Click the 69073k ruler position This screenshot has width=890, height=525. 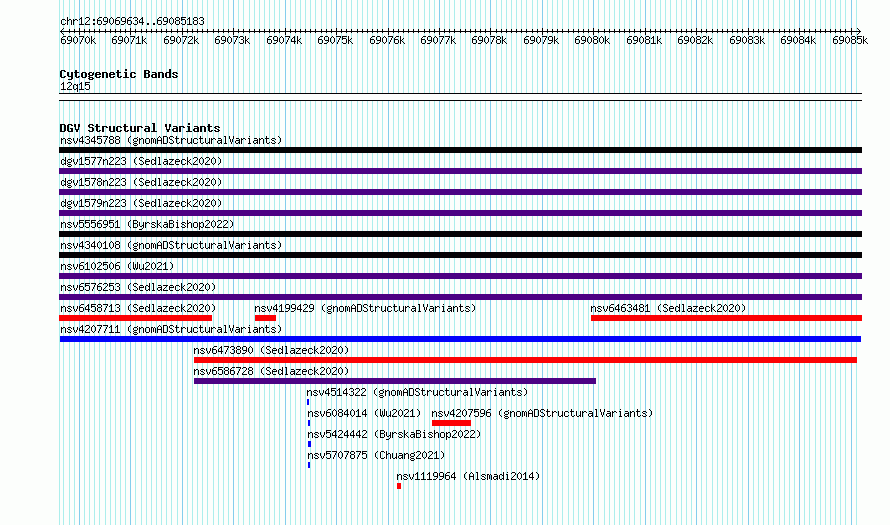tap(232, 40)
